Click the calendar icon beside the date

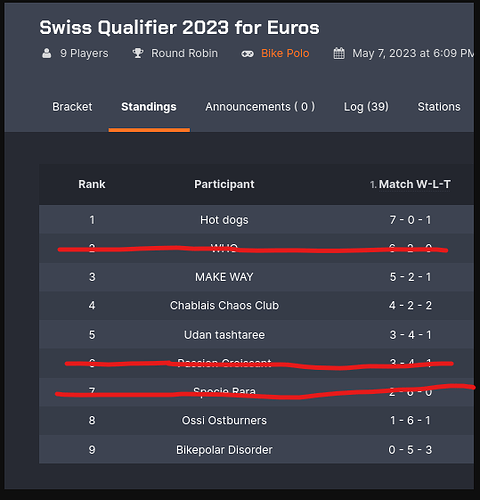(339, 53)
